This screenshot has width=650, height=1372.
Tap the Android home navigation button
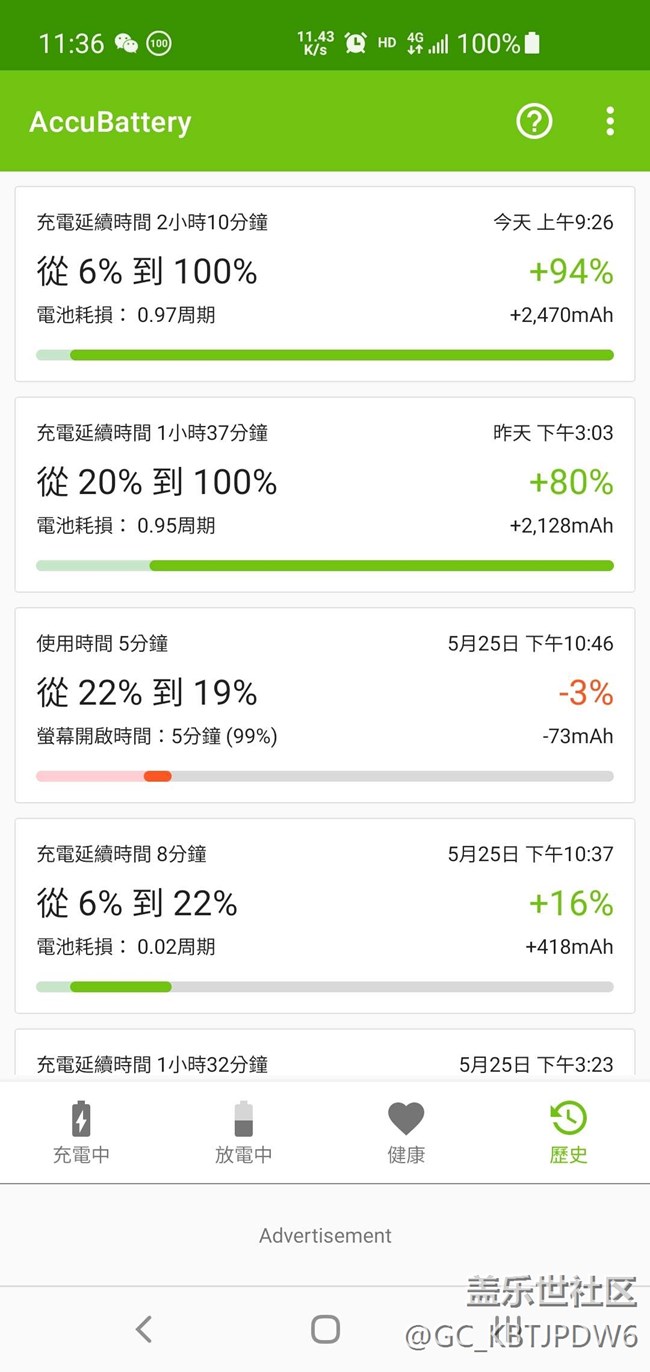[325, 1328]
